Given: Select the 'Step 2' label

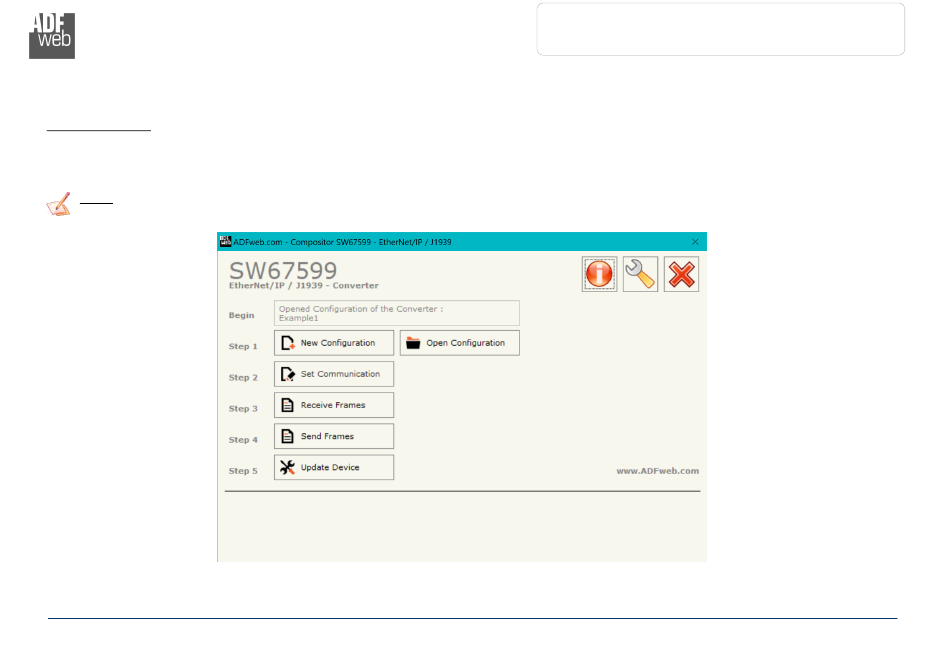Looking at the screenshot, I should (243, 377).
